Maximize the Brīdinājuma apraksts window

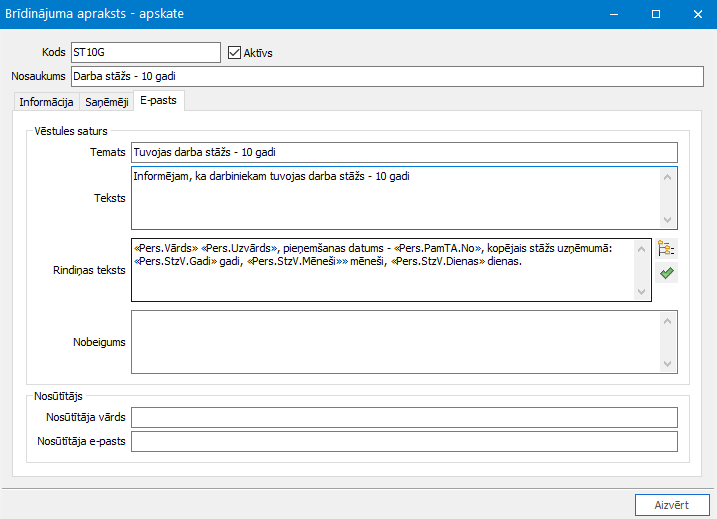[x=655, y=15]
